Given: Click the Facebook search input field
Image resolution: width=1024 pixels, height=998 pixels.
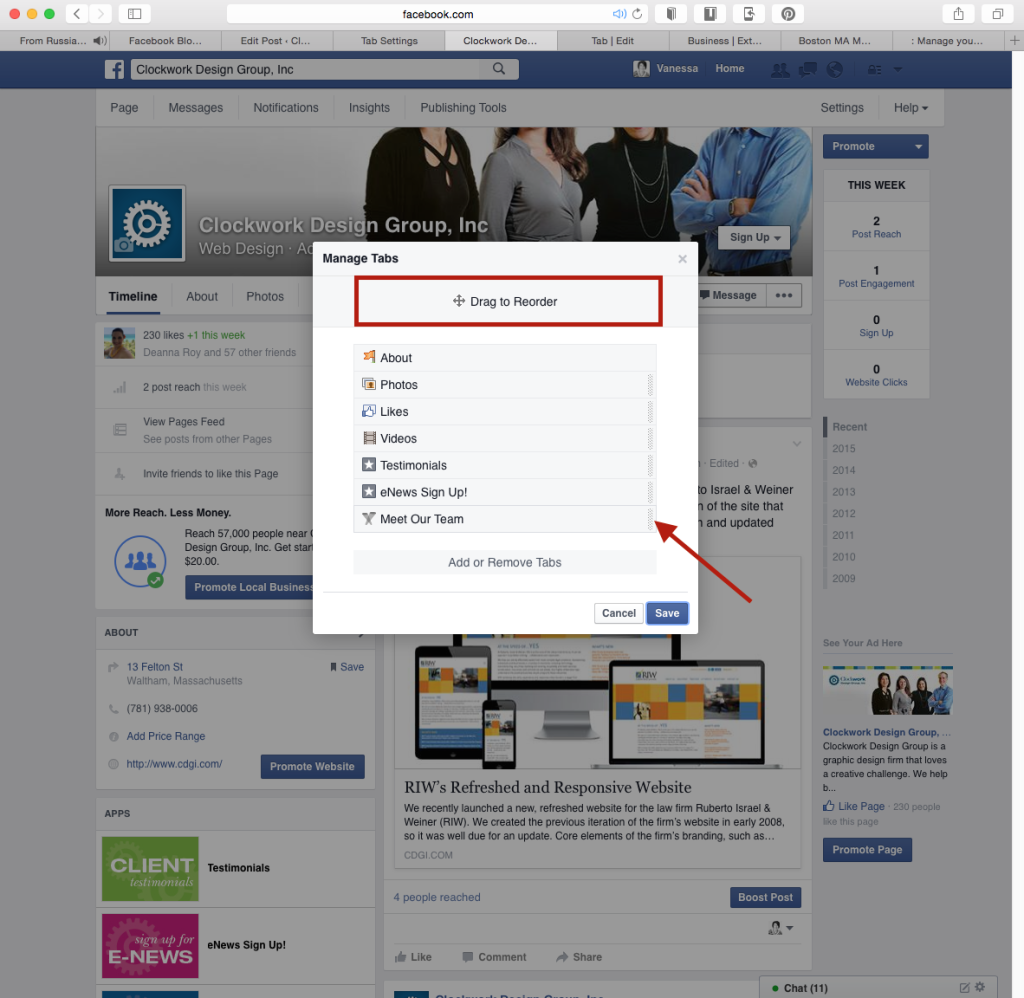Looking at the screenshot, I should tap(308, 69).
